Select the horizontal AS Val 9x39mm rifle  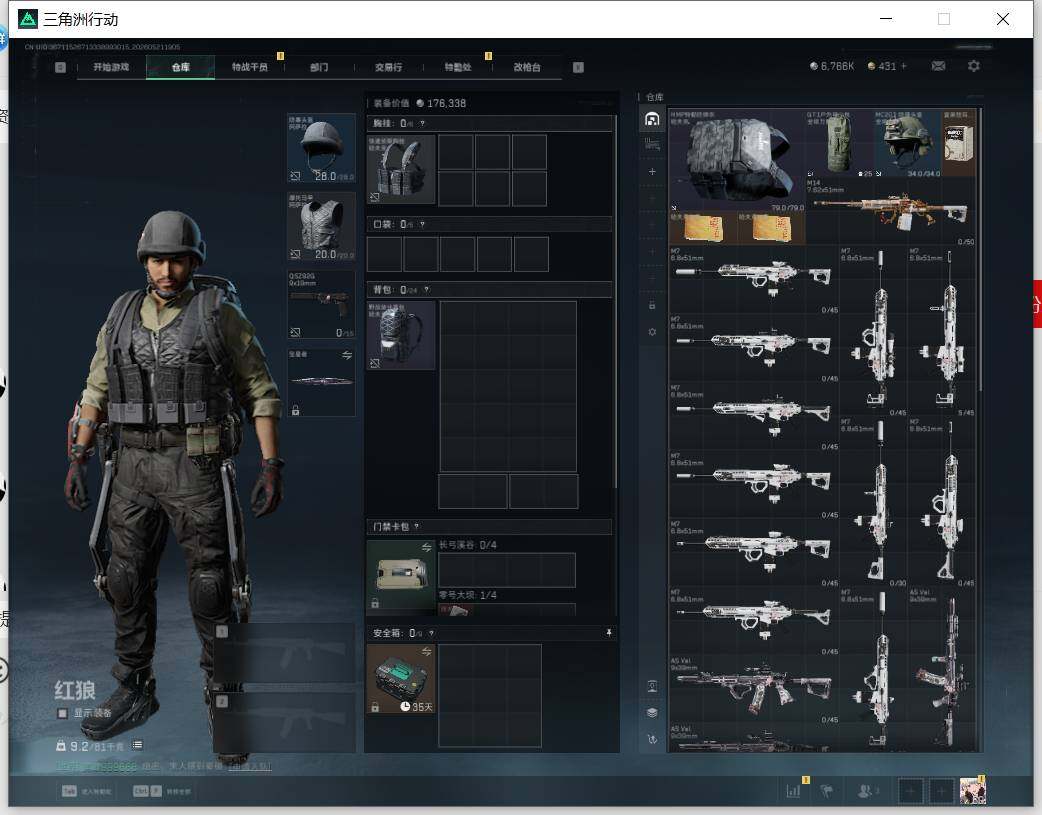tap(754, 690)
